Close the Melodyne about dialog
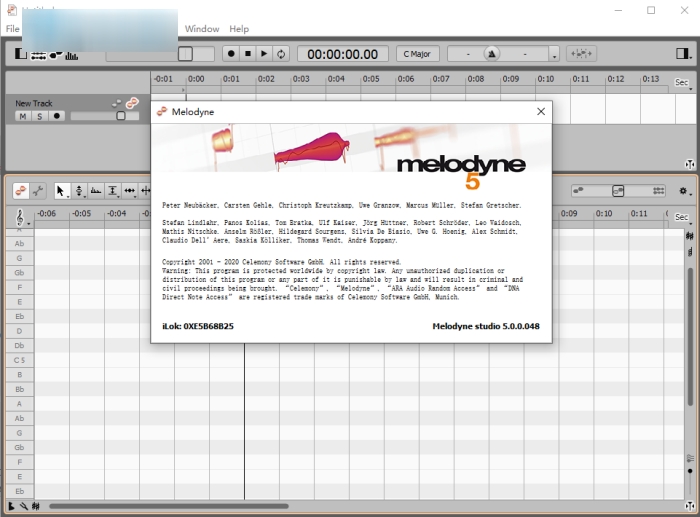The width and height of the screenshot is (700, 517). click(541, 112)
